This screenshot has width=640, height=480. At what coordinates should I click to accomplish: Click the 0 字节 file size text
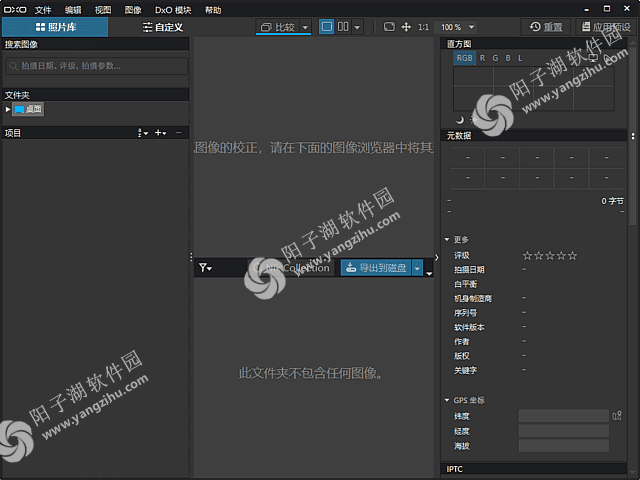[612, 201]
